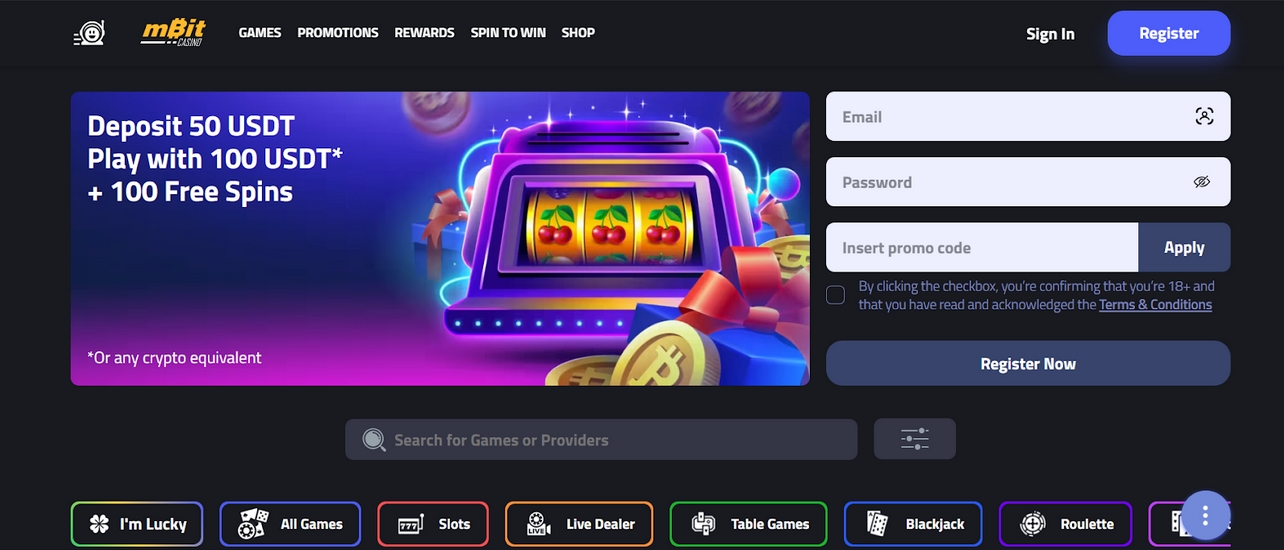Go to SPIN TO WIN page
The height and width of the screenshot is (550, 1284).
(508, 33)
